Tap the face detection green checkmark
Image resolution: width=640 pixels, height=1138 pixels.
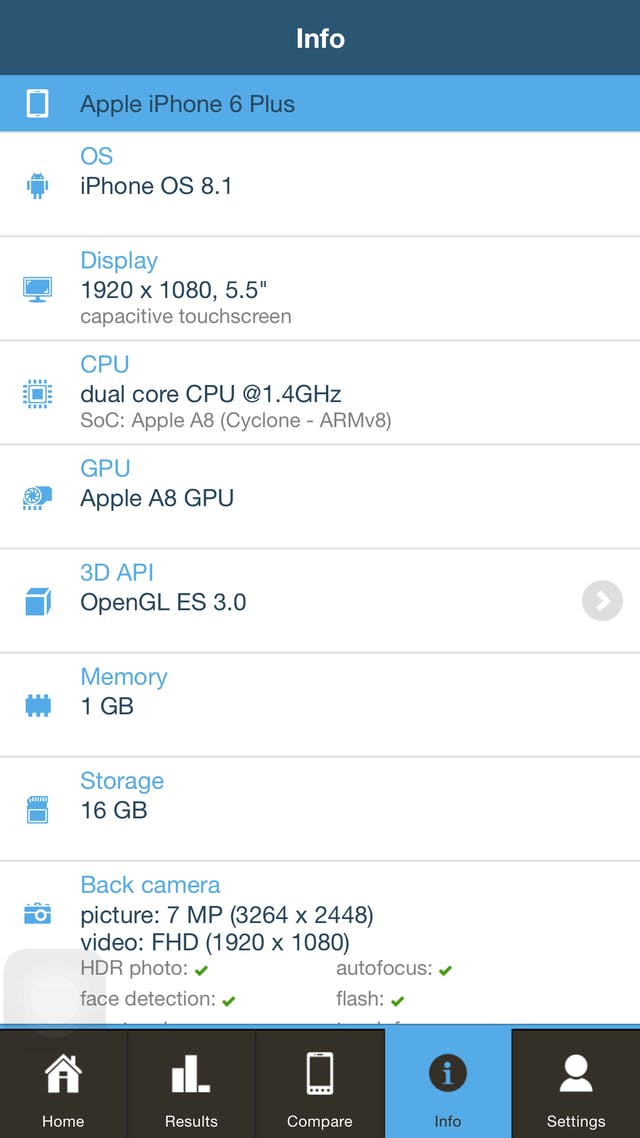coord(229,1000)
